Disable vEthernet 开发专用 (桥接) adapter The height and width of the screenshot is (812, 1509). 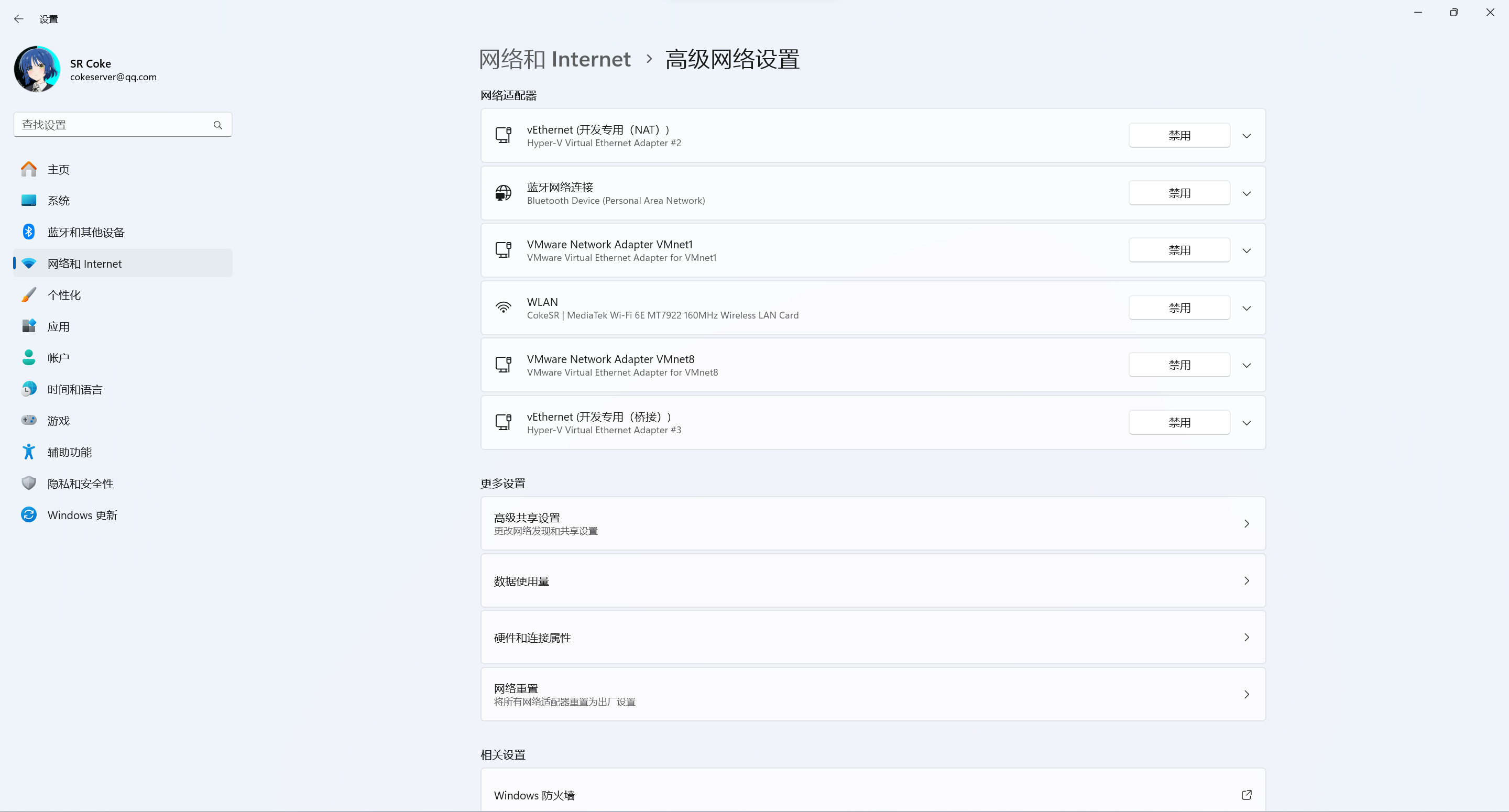(x=1179, y=422)
